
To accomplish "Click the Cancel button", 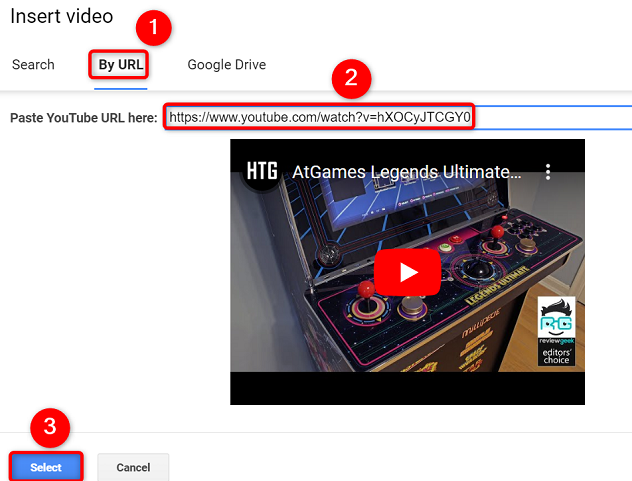I will tap(133, 467).
